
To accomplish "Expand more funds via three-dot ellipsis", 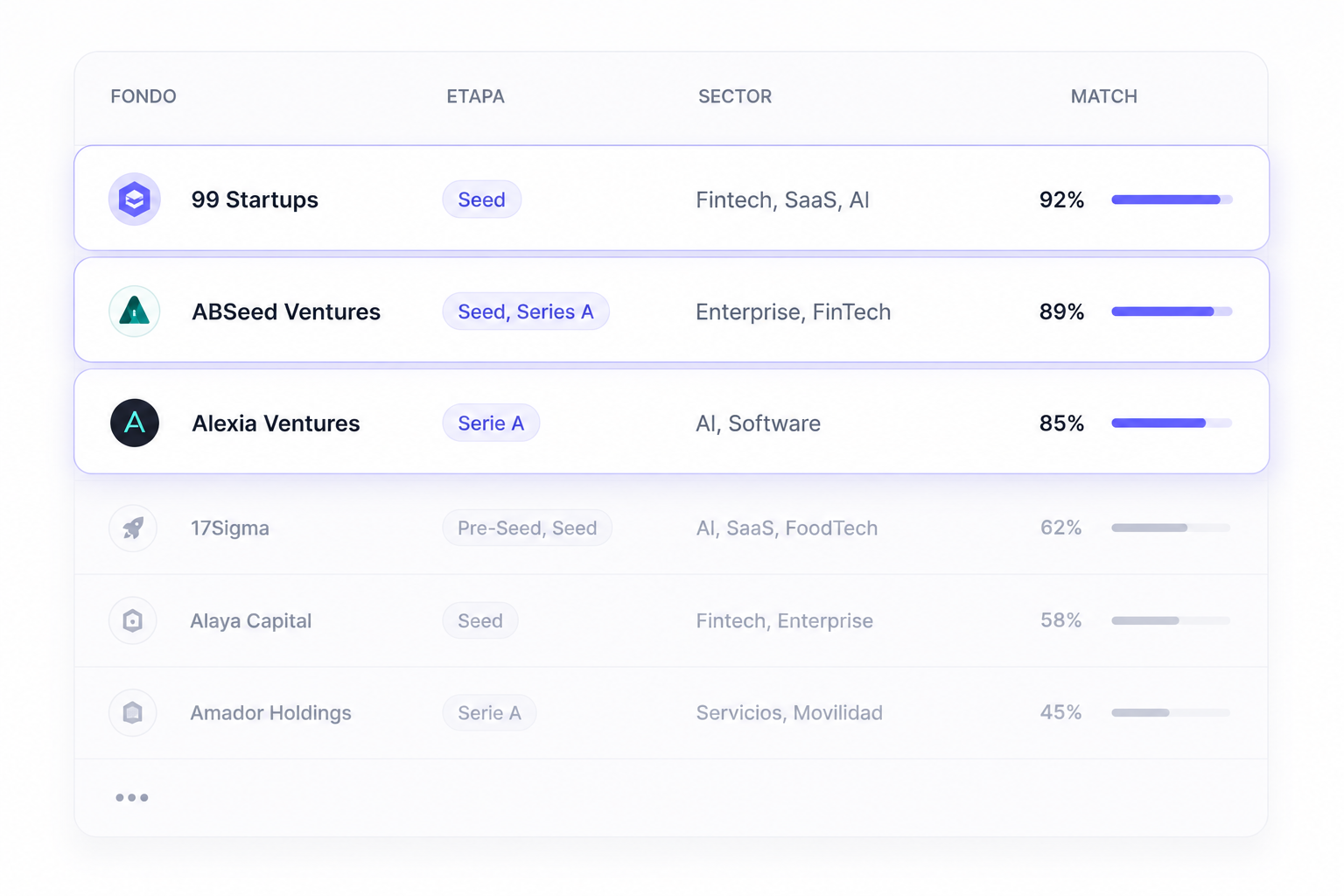I will tap(132, 798).
